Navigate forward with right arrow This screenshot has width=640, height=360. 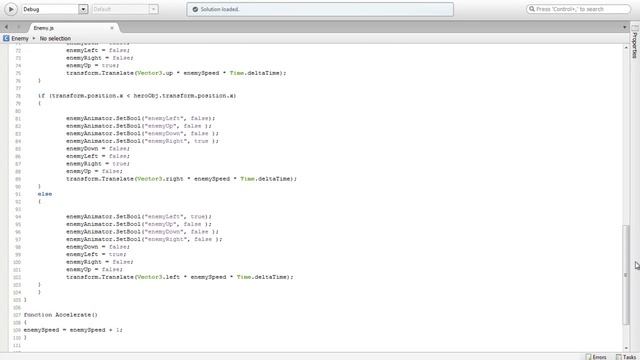[x=18, y=27]
